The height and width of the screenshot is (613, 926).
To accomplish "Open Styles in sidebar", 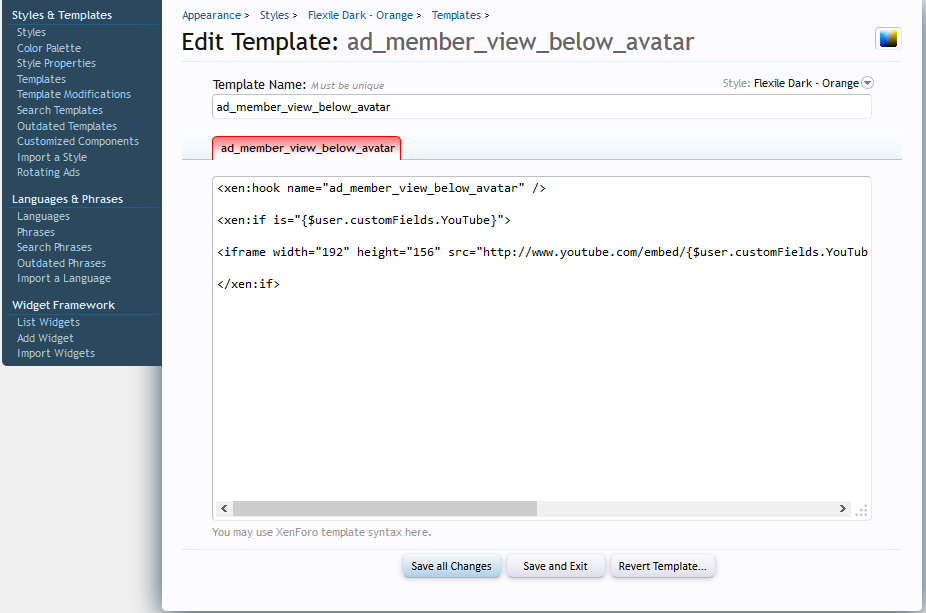I will coord(31,32).
